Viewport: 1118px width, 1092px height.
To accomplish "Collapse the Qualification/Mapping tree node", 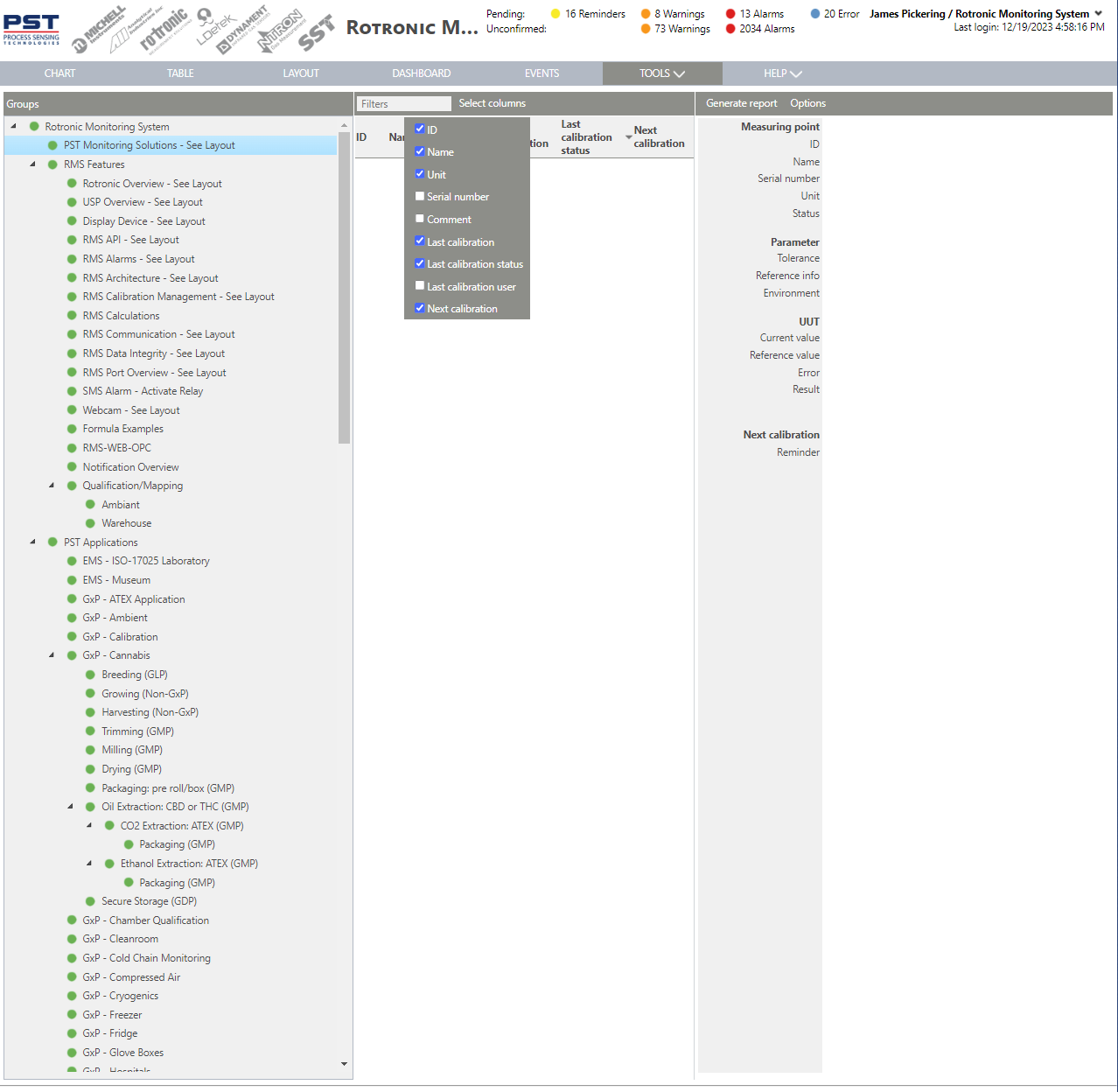I will [x=52, y=486].
